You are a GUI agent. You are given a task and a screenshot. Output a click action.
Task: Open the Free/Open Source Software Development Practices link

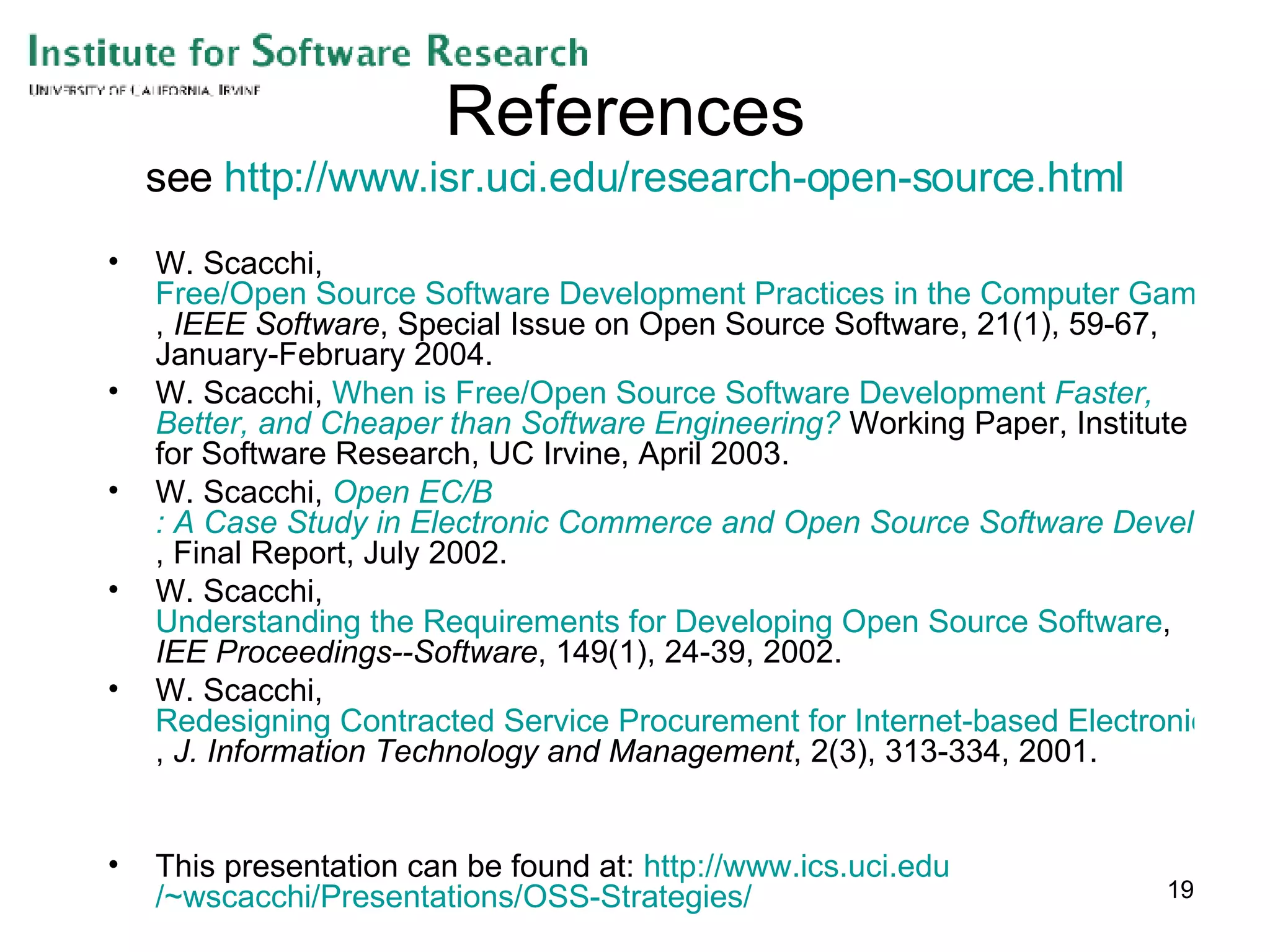[675, 294]
